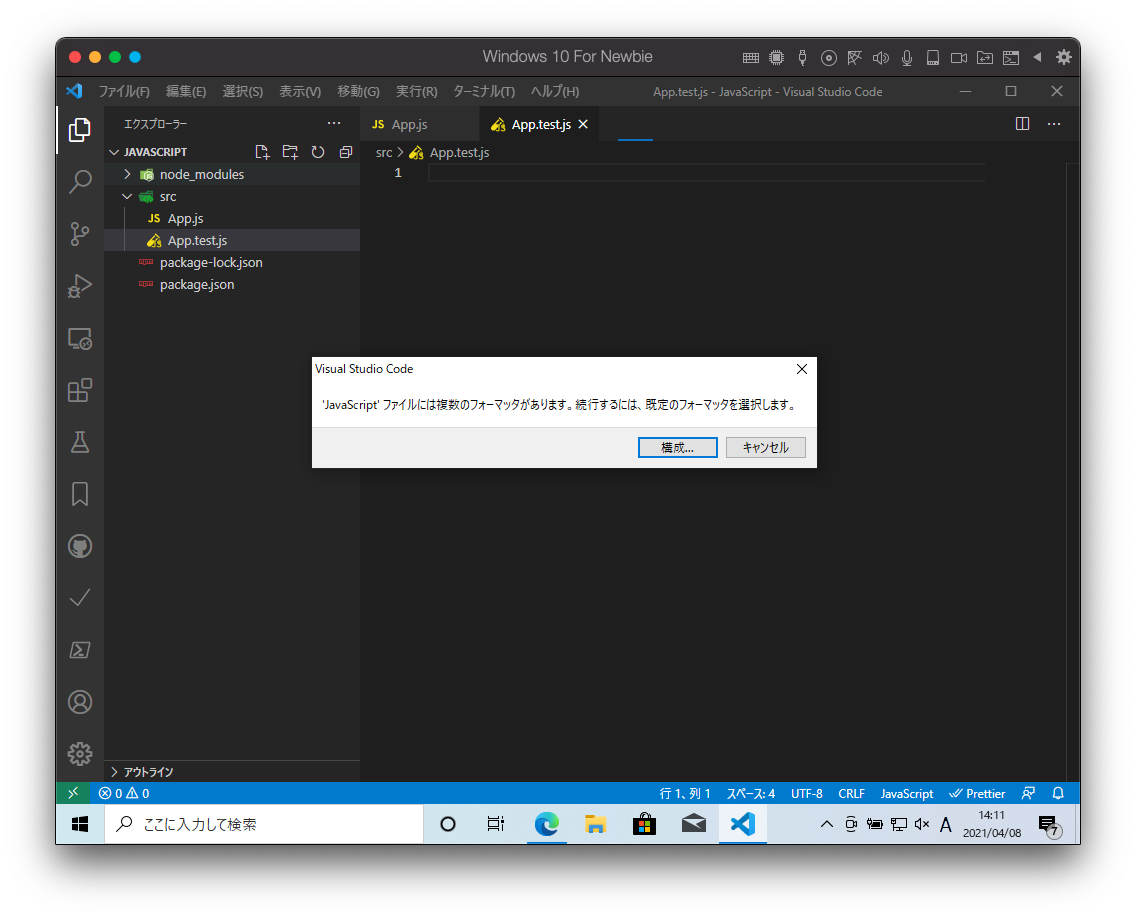Open the ヘルプ(H) menu
This screenshot has width=1136, height=918.
554,91
